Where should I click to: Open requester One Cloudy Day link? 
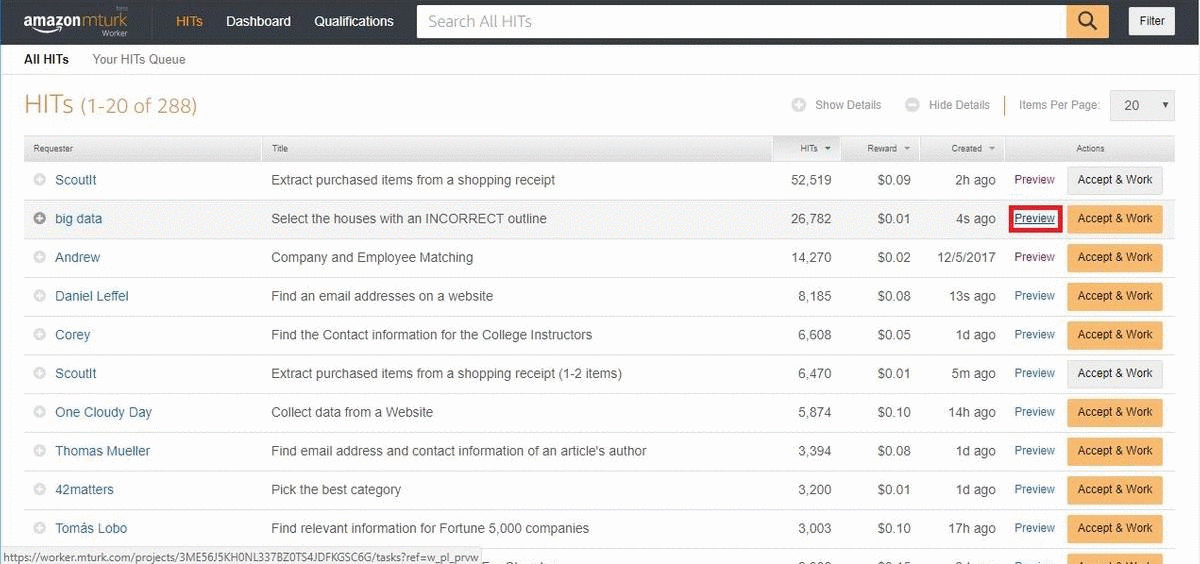pyautogui.click(x=103, y=412)
